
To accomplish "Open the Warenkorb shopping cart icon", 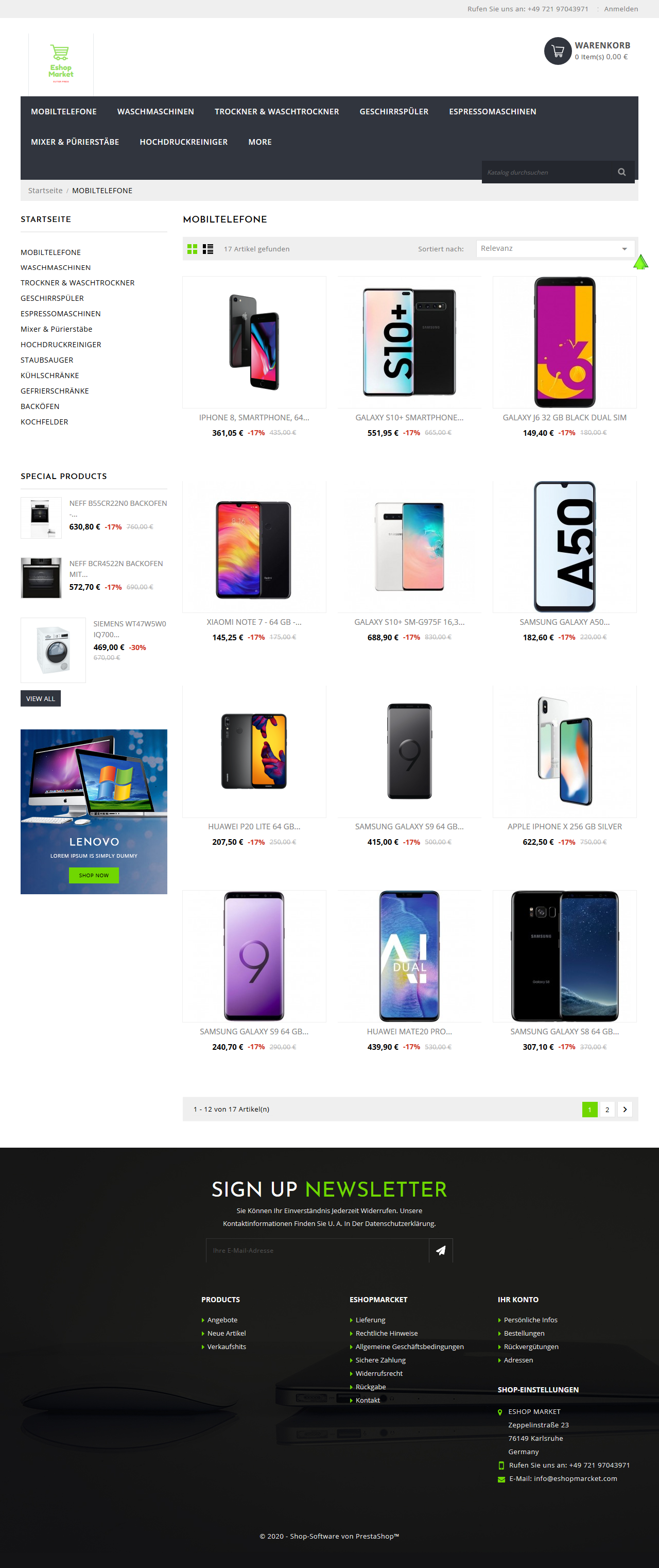I will point(558,51).
